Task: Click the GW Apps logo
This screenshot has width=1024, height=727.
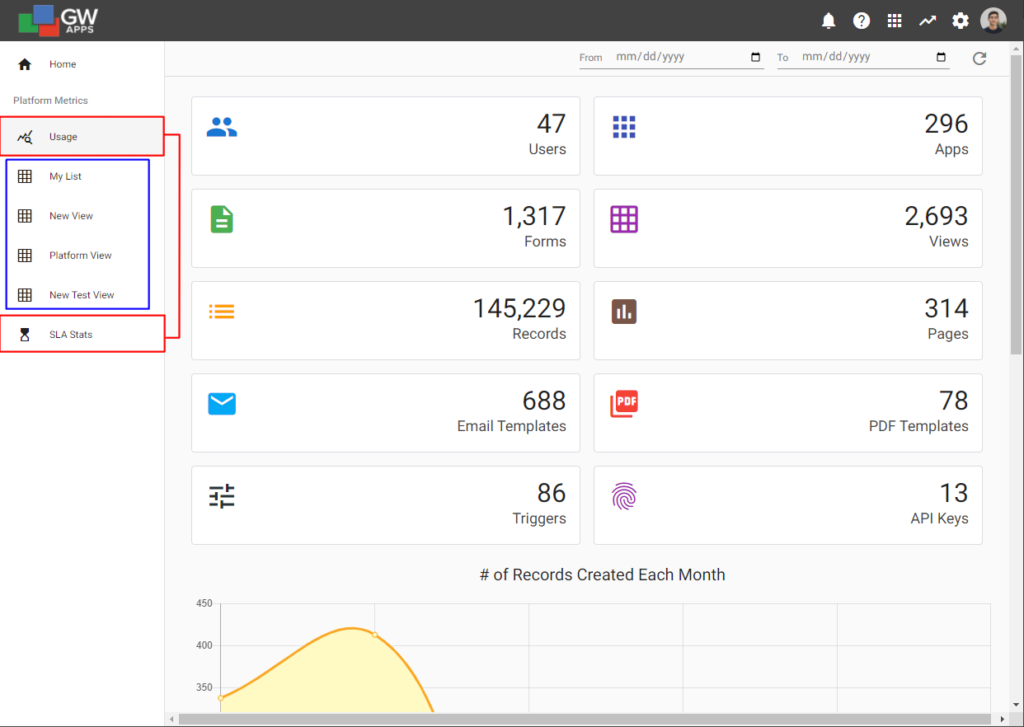Action: 58,20
